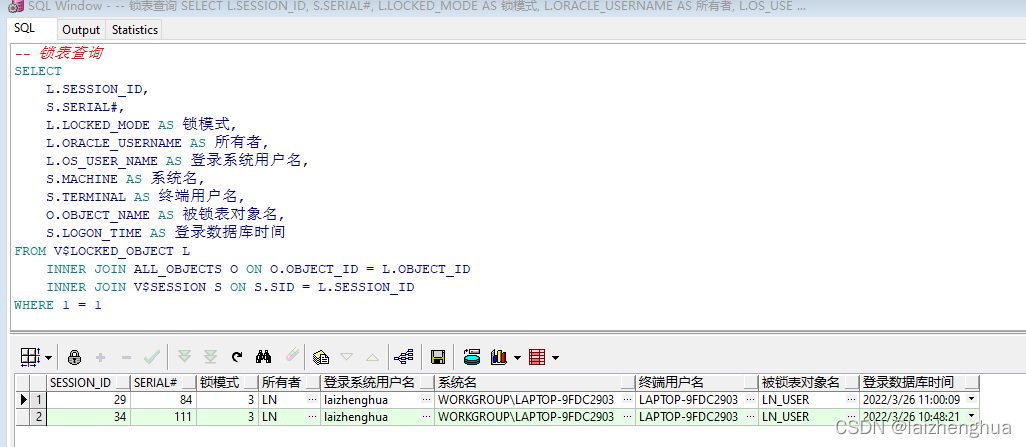Select the SQL tab

coord(23,29)
